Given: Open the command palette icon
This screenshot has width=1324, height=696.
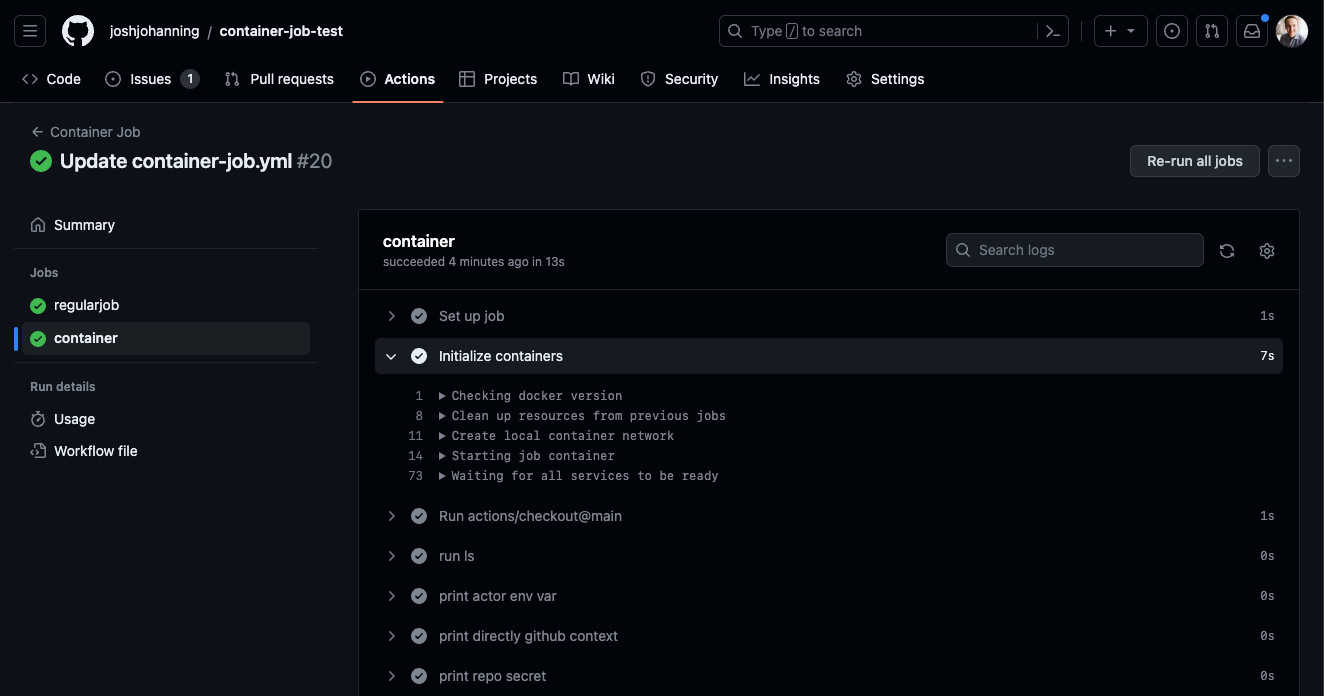Looking at the screenshot, I should (x=1052, y=31).
